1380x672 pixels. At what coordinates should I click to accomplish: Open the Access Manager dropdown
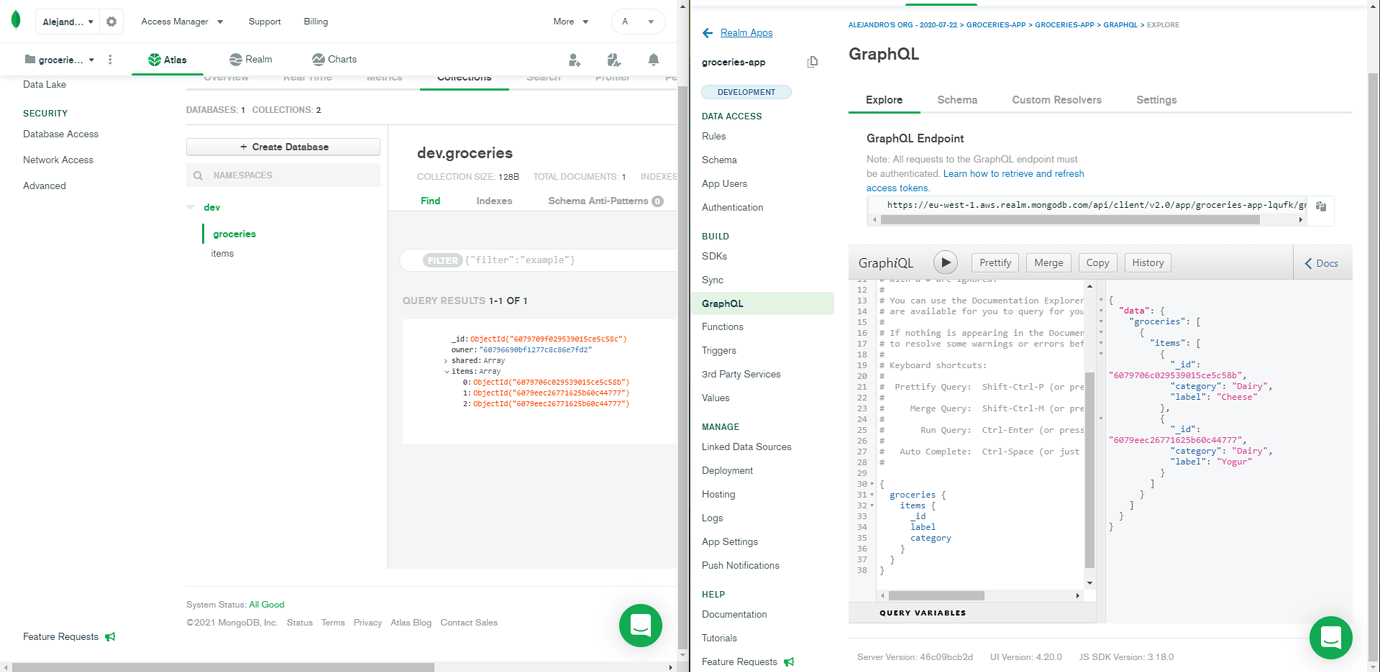(182, 21)
